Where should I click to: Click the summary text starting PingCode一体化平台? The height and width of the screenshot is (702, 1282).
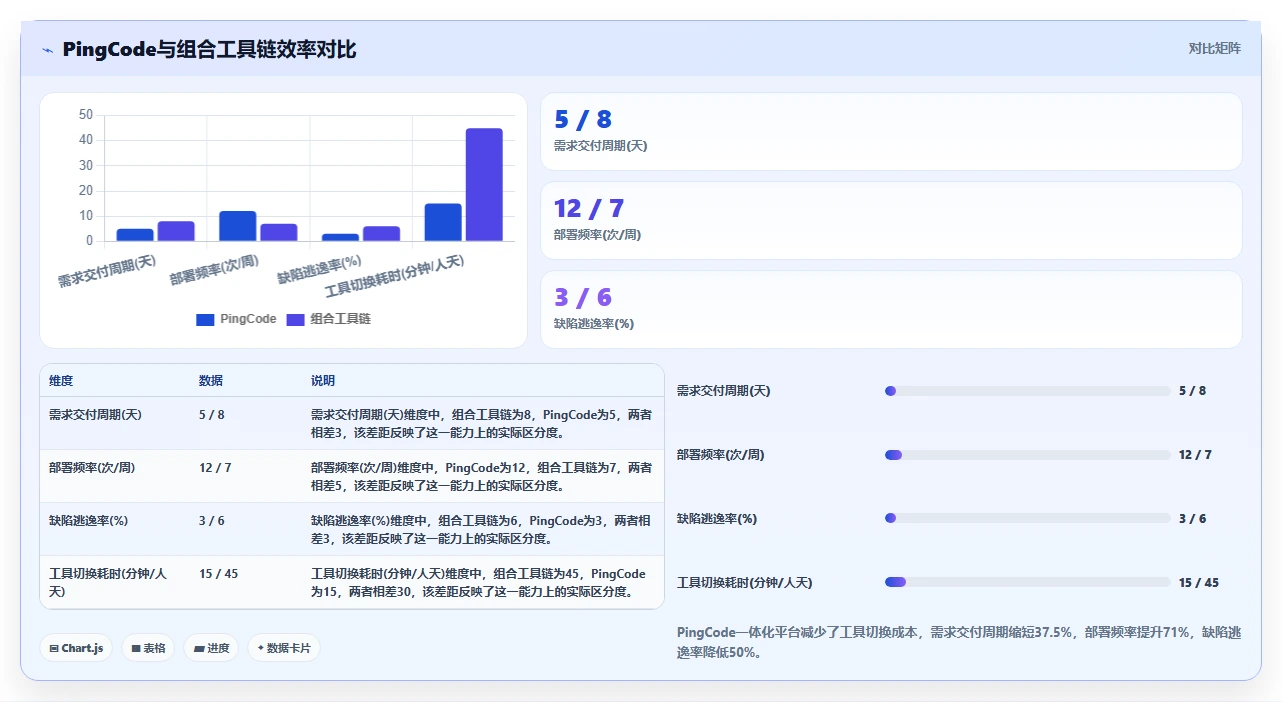(x=959, y=642)
